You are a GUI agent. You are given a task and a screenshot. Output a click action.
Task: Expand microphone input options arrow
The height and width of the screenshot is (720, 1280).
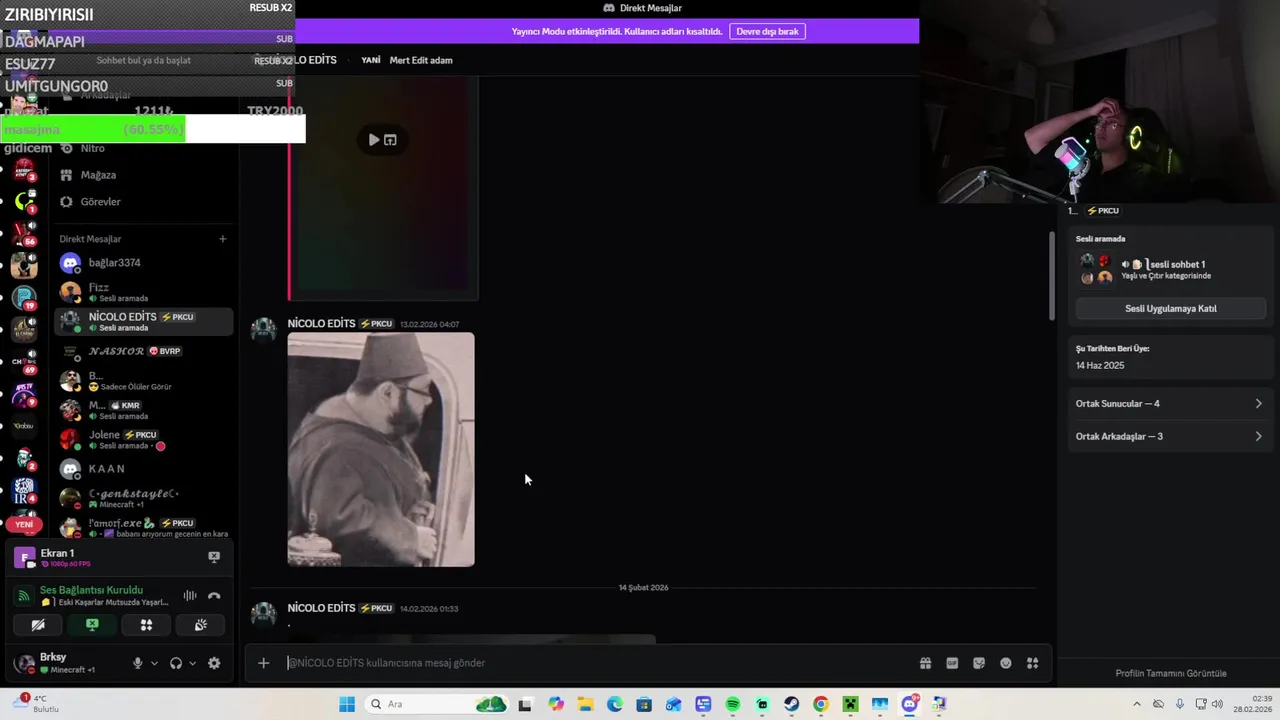tap(154, 663)
